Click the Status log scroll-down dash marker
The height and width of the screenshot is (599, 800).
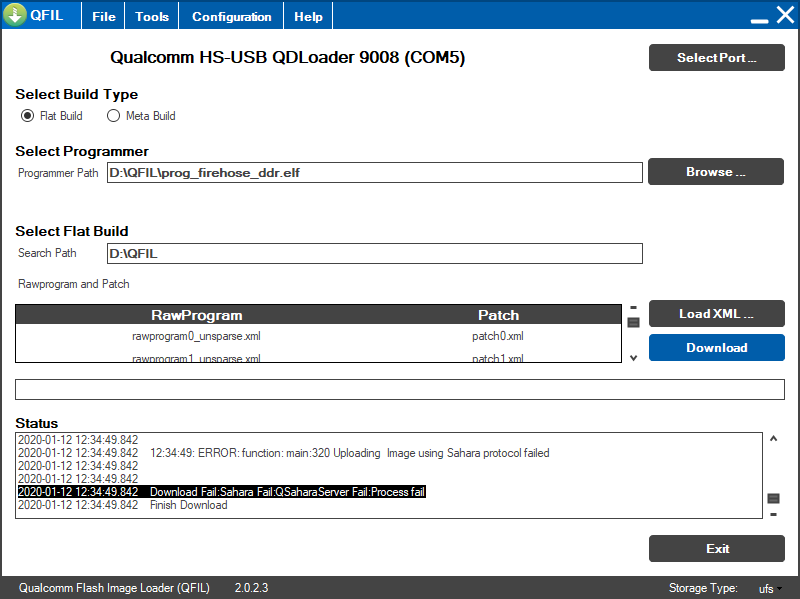tap(773, 514)
